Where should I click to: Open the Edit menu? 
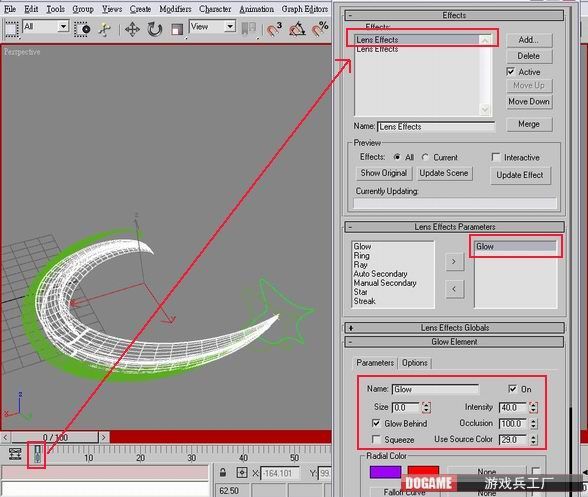click(x=31, y=9)
